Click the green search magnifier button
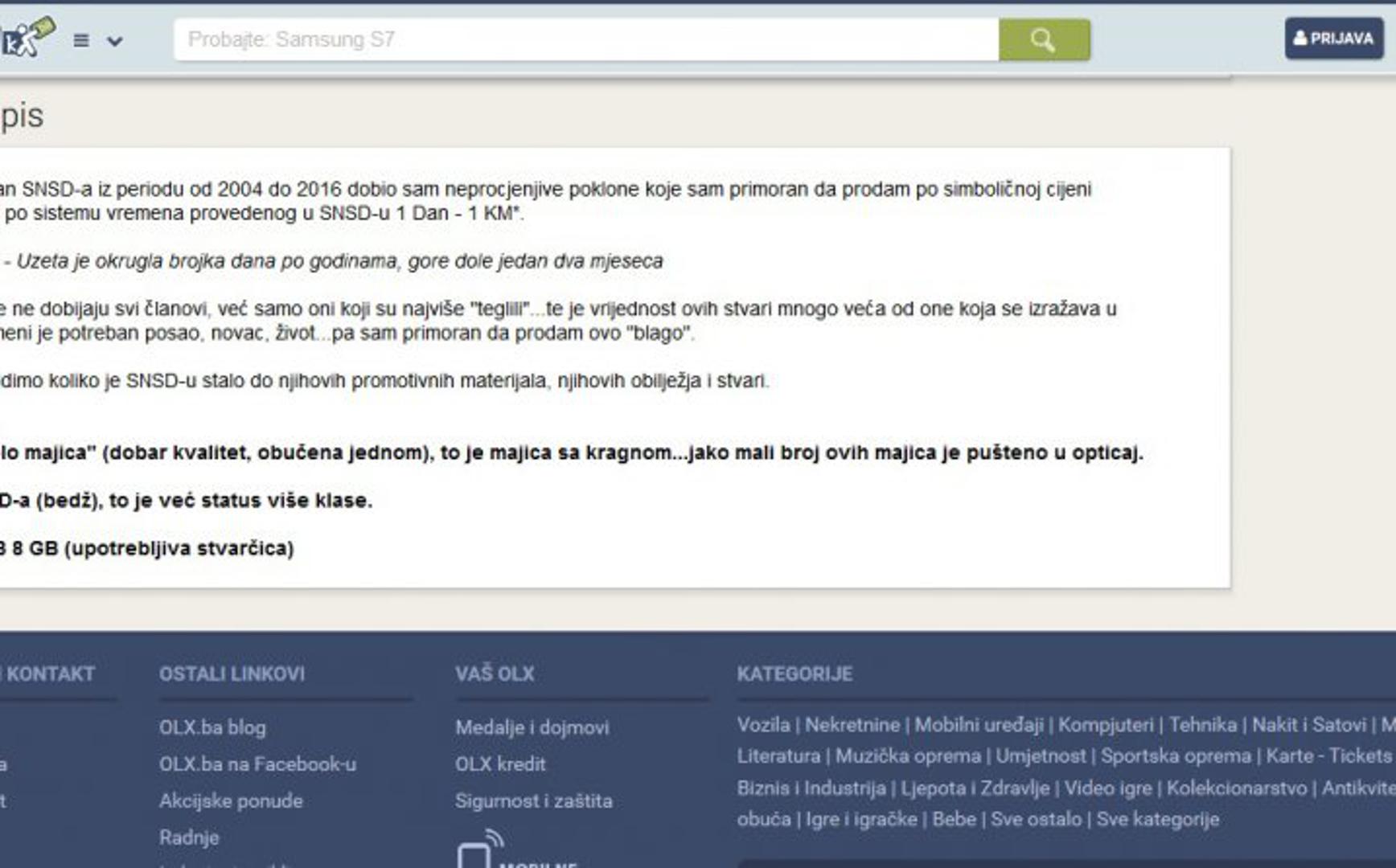The height and width of the screenshot is (868, 1396). (1044, 39)
